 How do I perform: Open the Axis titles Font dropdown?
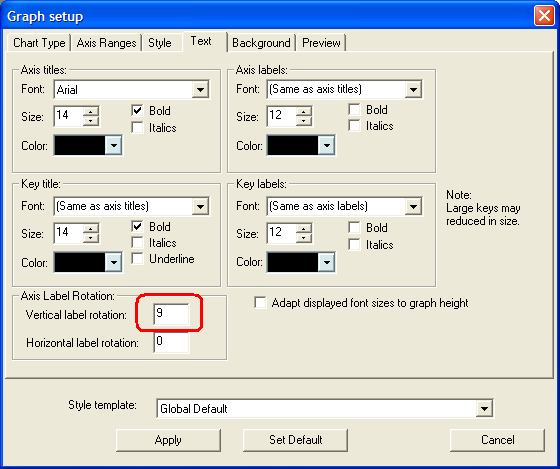click(200, 89)
